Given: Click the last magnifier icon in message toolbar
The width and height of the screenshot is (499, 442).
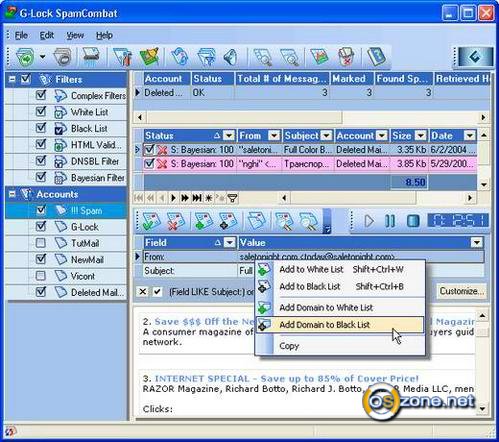Looking at the screenshot, I should tap(308, 221).
